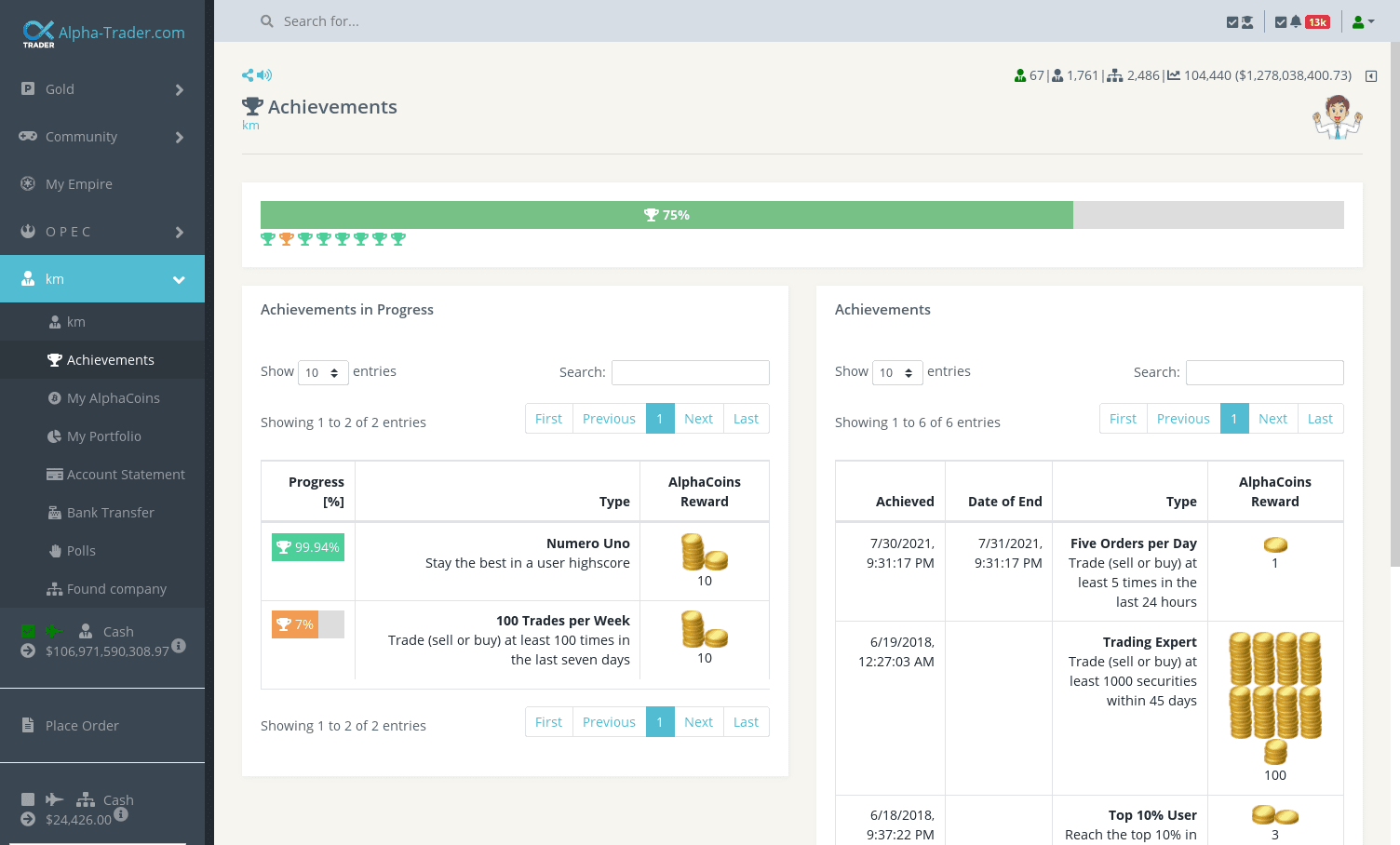The width and height of the screenshot is (1400, 845).
Task: Open My Empire in sidebar
Action: pyautogui.click(x=102, y=184)
